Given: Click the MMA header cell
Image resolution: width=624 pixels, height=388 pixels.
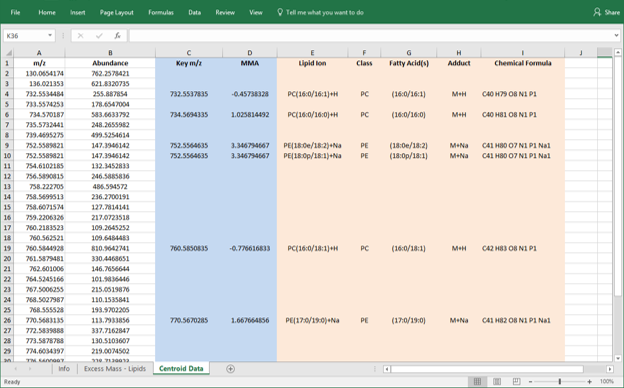Looking at the screenshot, I should point(250,63).
